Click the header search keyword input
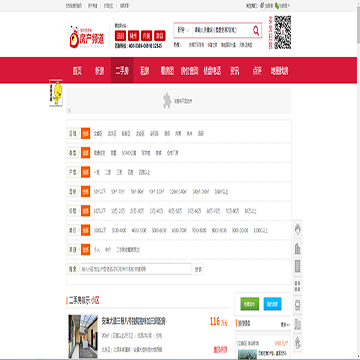 222,30
